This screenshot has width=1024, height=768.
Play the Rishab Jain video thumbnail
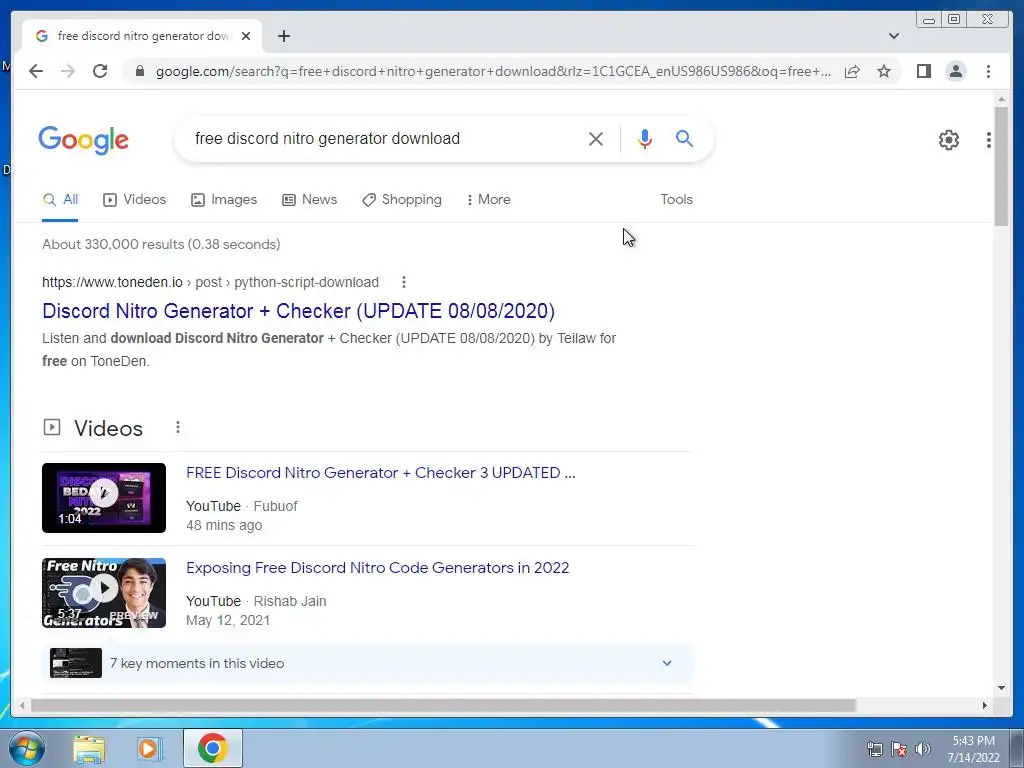[x=104, y=593]
